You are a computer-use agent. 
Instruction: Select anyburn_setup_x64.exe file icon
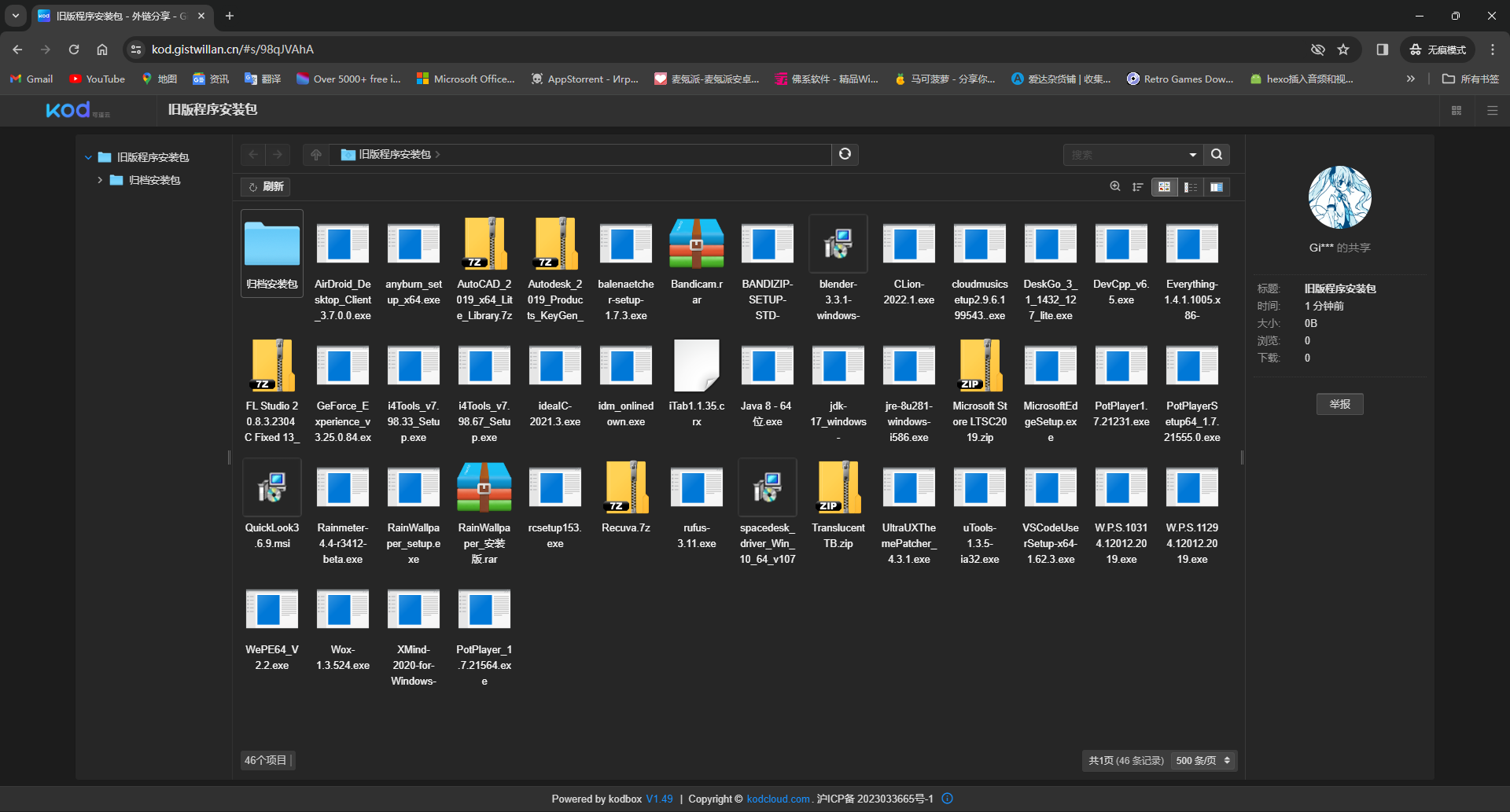[x=414, y=244]
